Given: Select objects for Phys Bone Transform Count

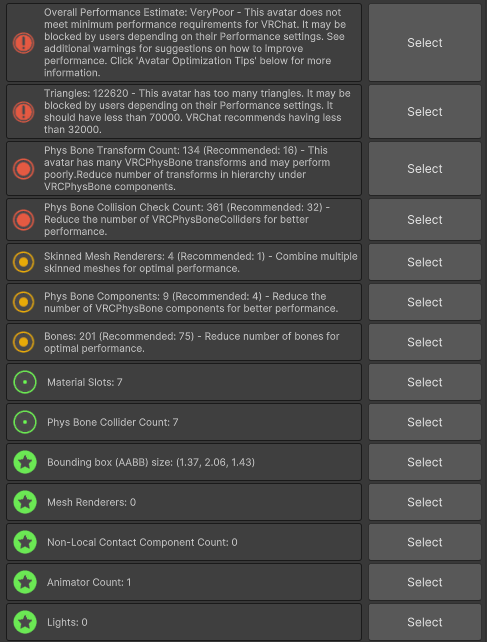Looking at the screenshot, I should tap(425, 169).
